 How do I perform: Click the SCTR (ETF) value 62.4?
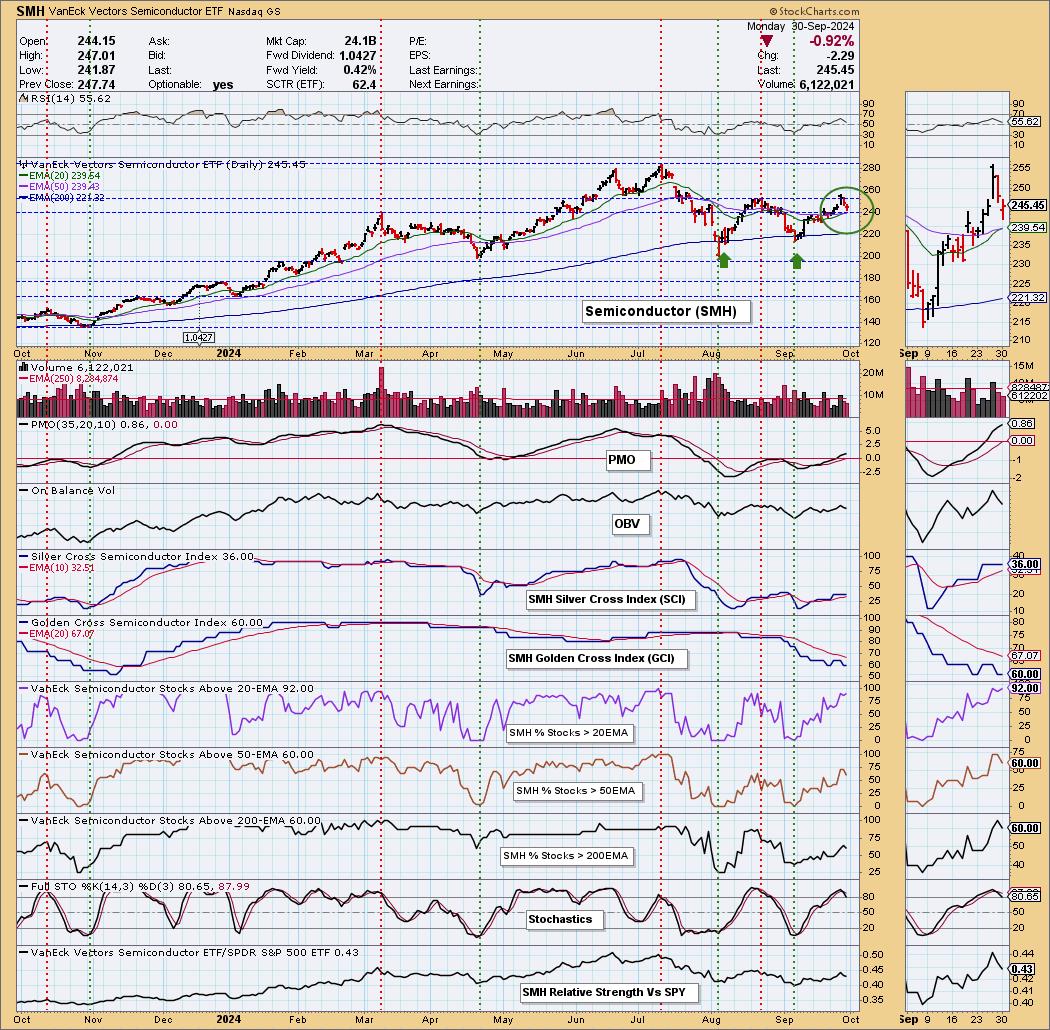coord(364,84)
